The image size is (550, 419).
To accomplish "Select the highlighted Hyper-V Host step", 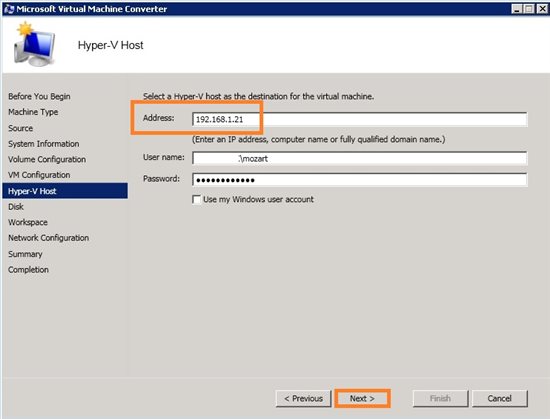I will tap(65, 191).
